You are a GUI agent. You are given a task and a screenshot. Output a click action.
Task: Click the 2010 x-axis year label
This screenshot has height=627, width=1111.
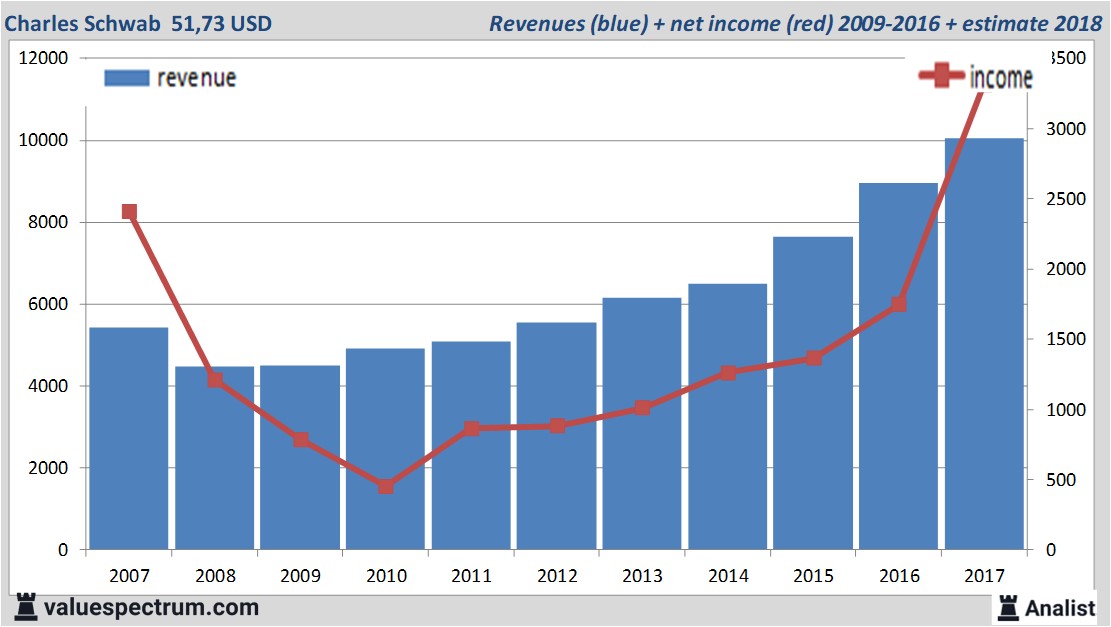point(386,575)
